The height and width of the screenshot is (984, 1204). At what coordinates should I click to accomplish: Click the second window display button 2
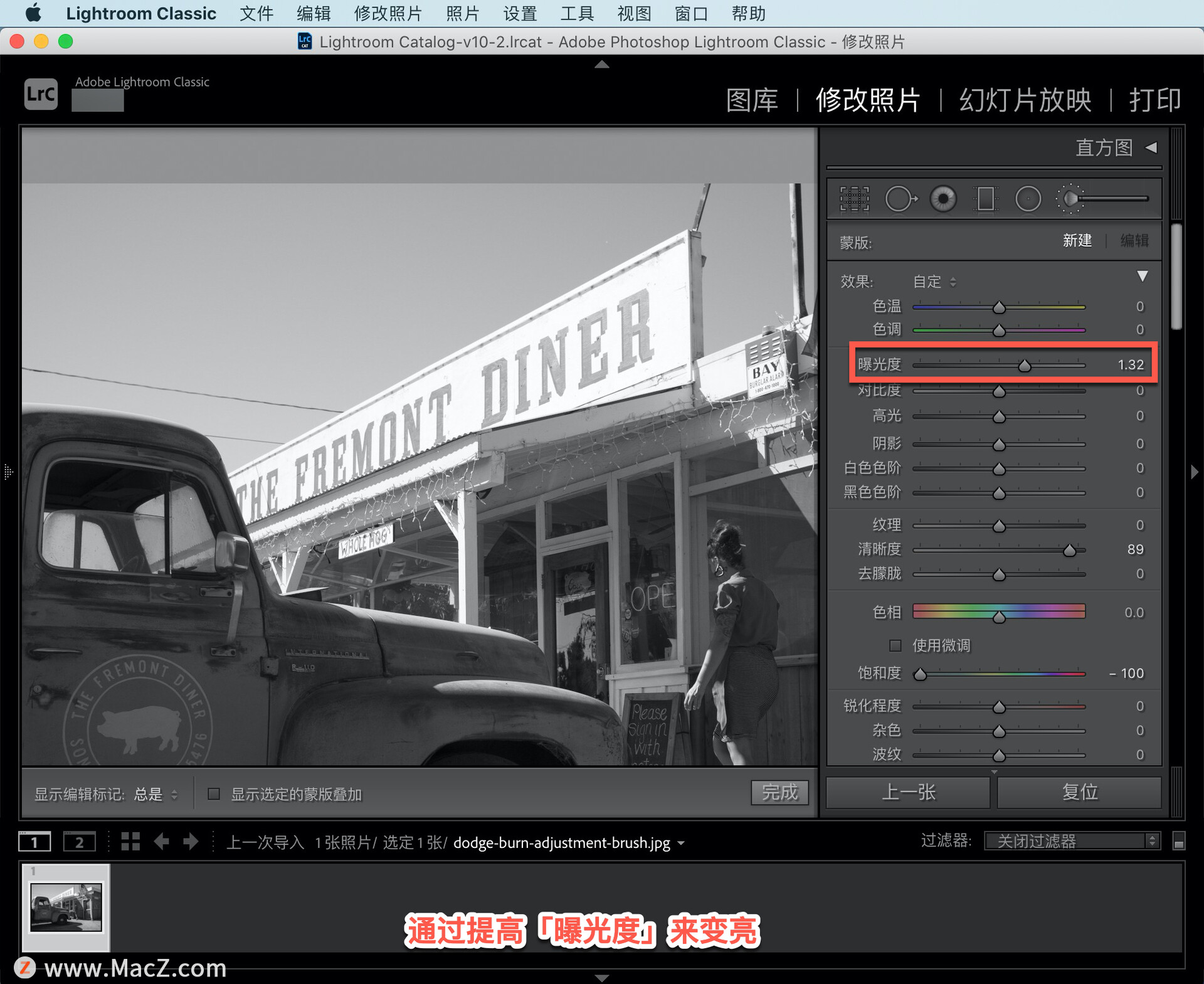[80, 842]
